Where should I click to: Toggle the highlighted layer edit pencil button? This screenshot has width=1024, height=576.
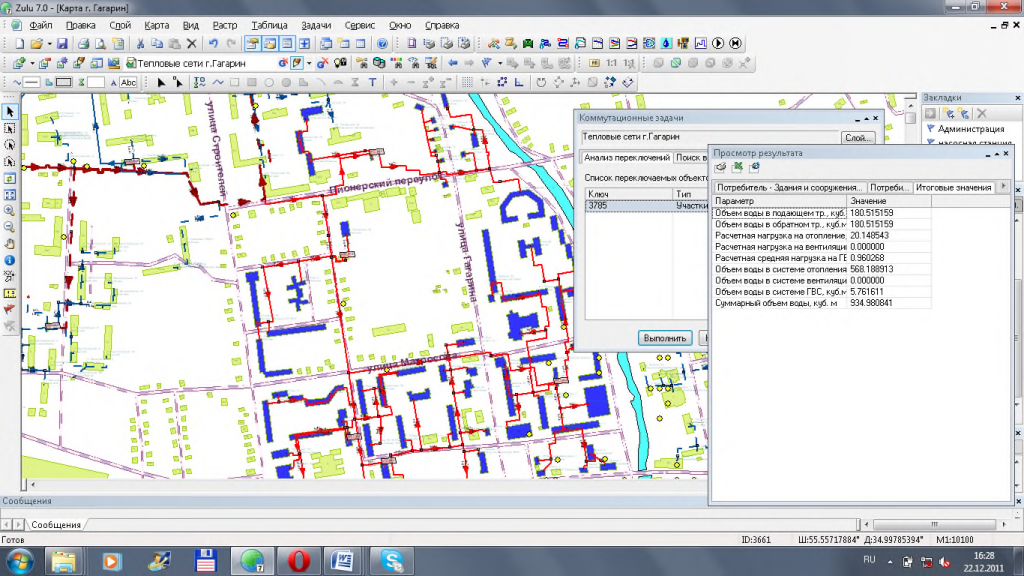296,63
